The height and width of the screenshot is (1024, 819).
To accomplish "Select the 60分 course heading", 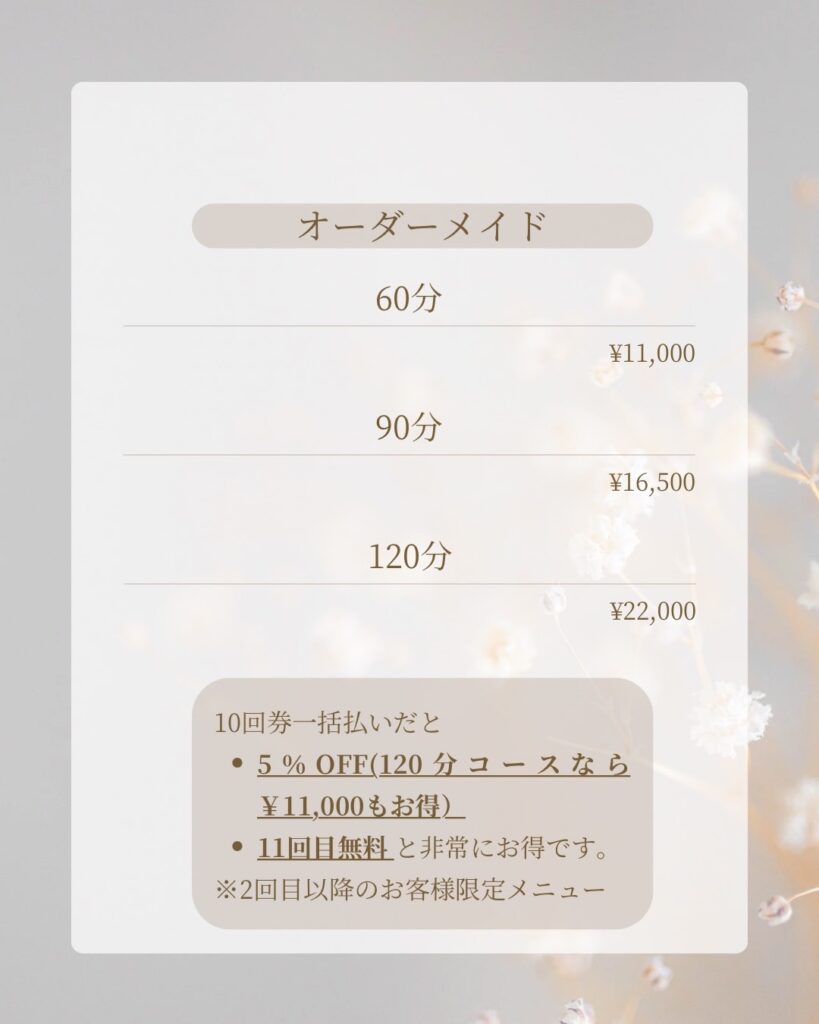I will click(408, 298).
